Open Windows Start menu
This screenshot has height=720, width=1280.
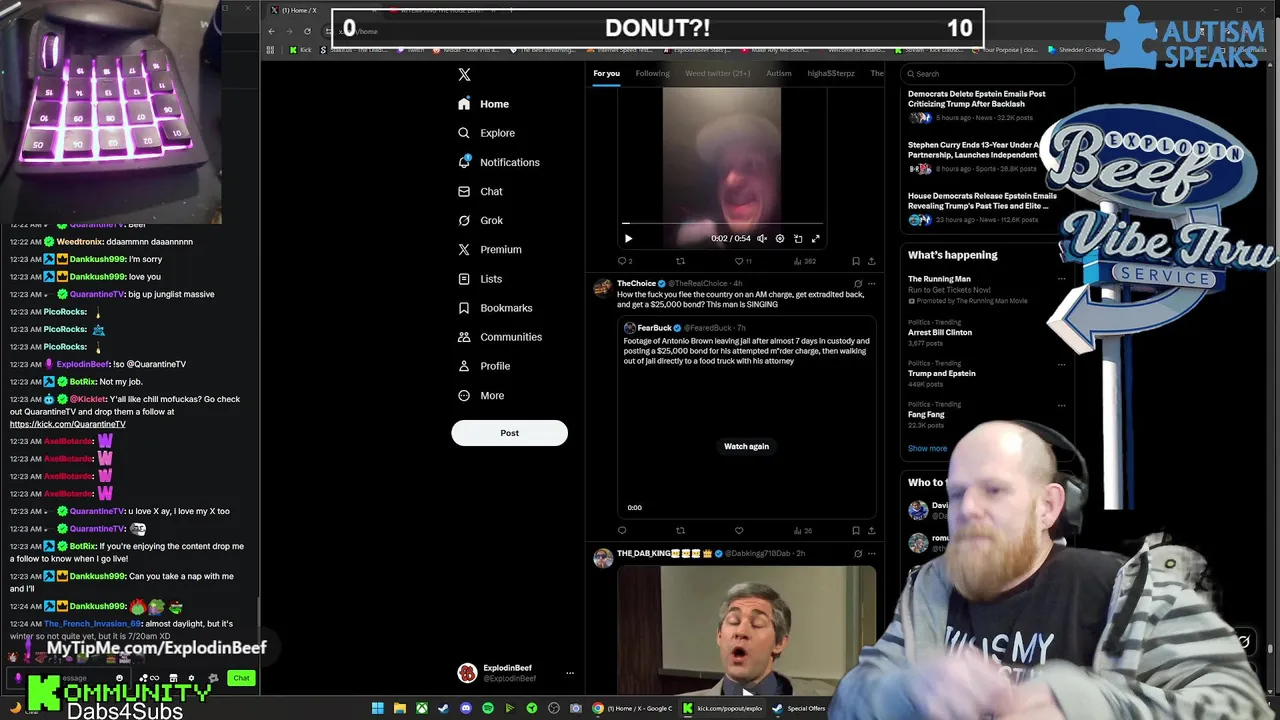378,708
